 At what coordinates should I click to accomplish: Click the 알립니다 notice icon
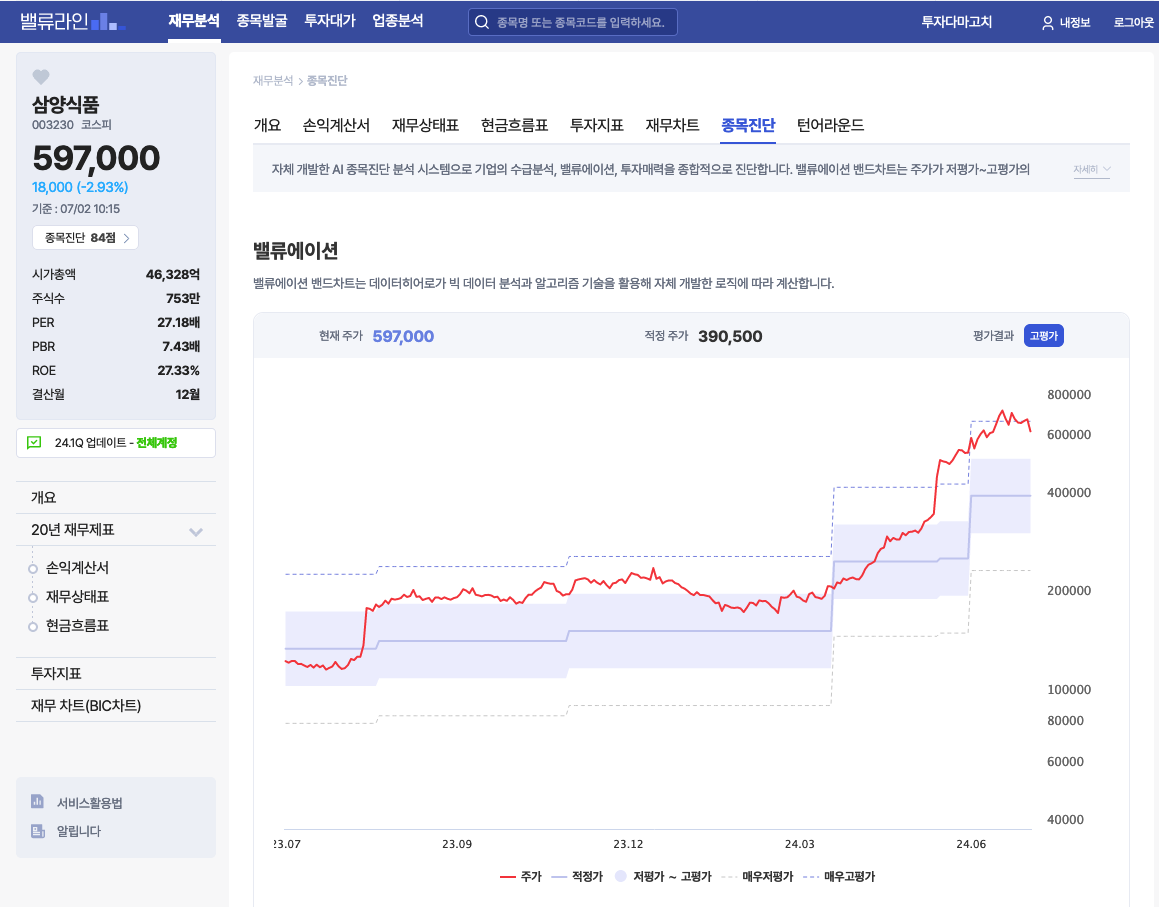coord(38,831)
